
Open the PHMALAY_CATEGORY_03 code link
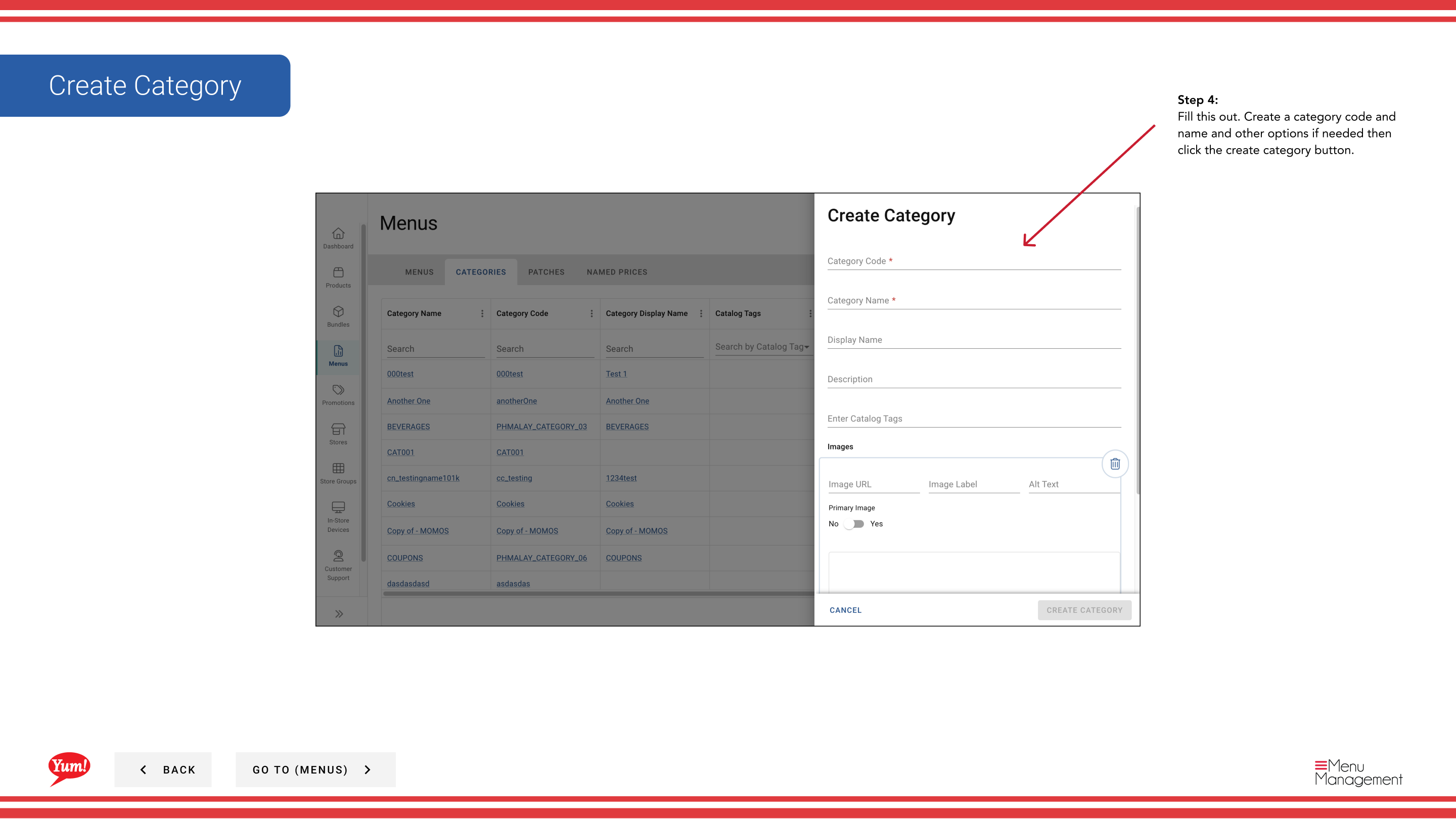541,427
